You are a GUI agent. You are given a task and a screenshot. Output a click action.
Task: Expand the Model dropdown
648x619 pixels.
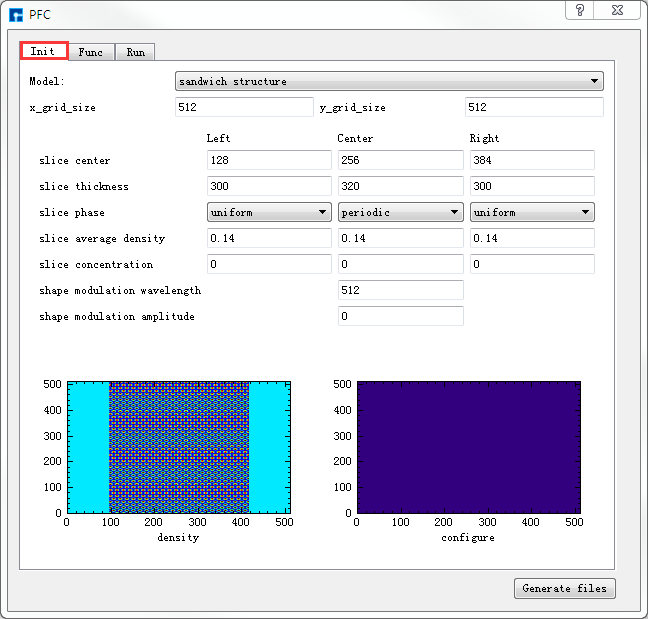coord(389,81)
